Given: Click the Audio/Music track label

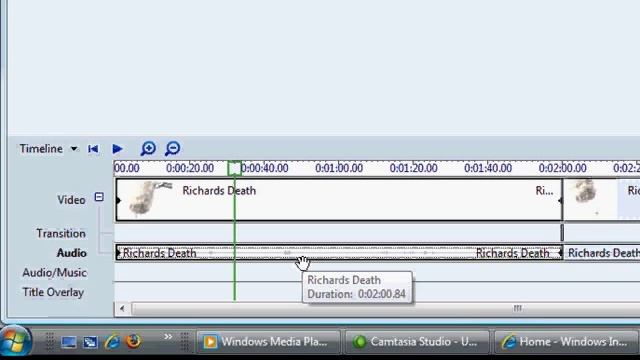Looking at the screenshot, I should coord(54,273).
